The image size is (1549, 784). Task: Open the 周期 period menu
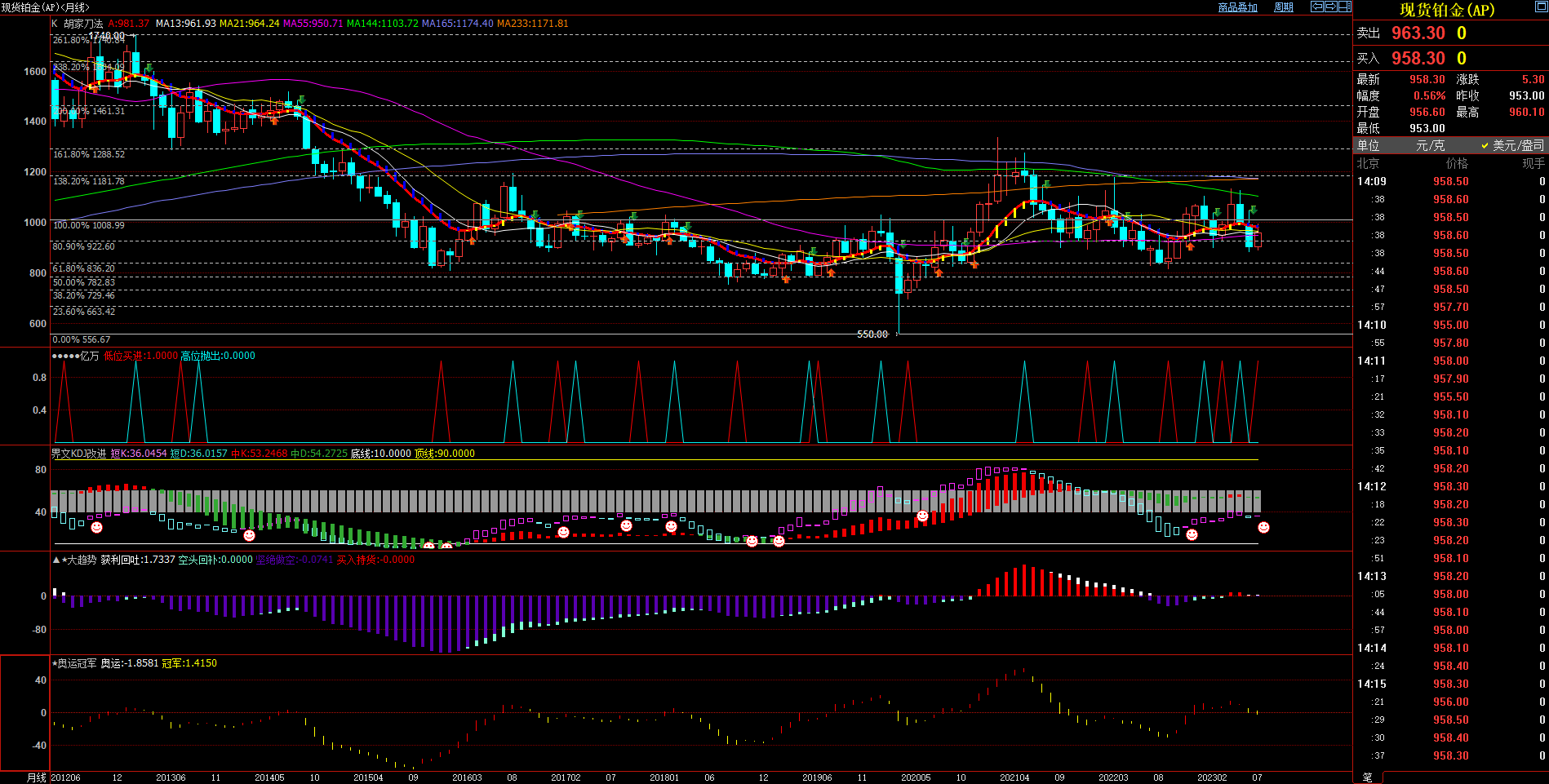(x=1284, y=7)
